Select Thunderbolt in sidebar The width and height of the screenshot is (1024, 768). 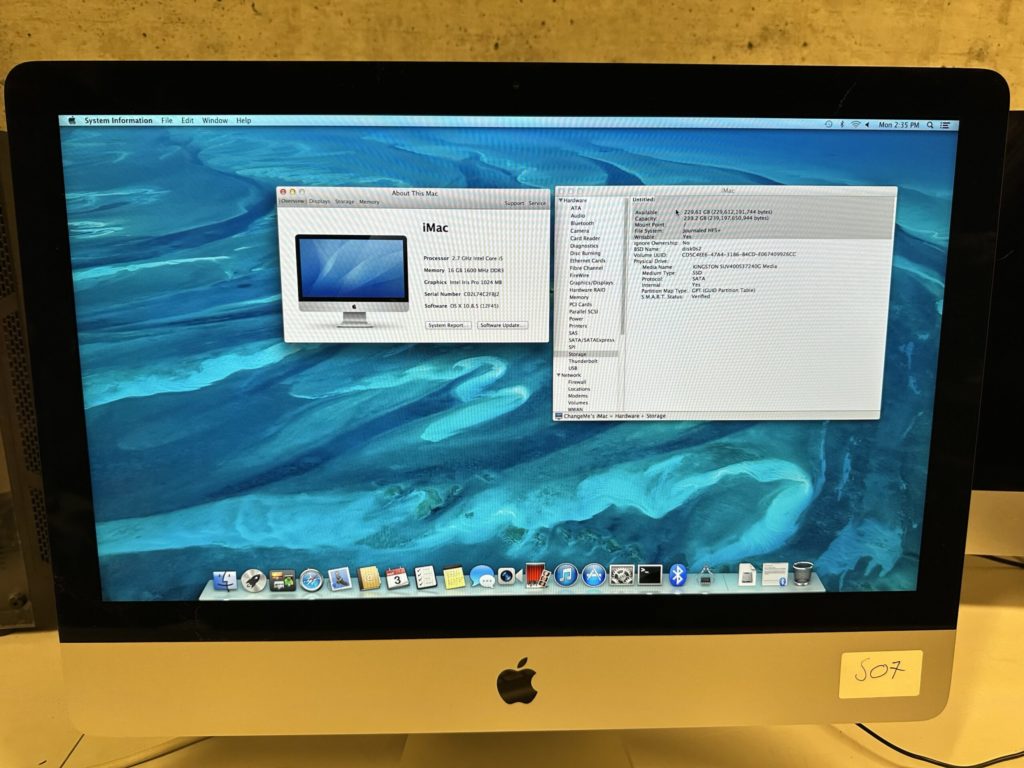583,361
